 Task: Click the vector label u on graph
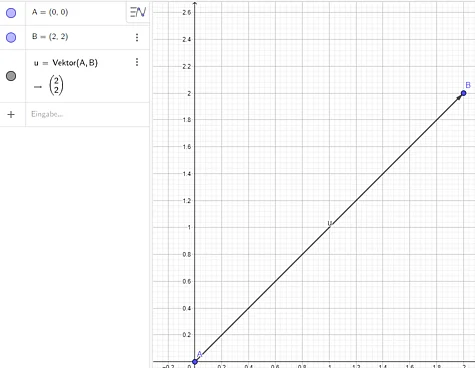[330, 223]
